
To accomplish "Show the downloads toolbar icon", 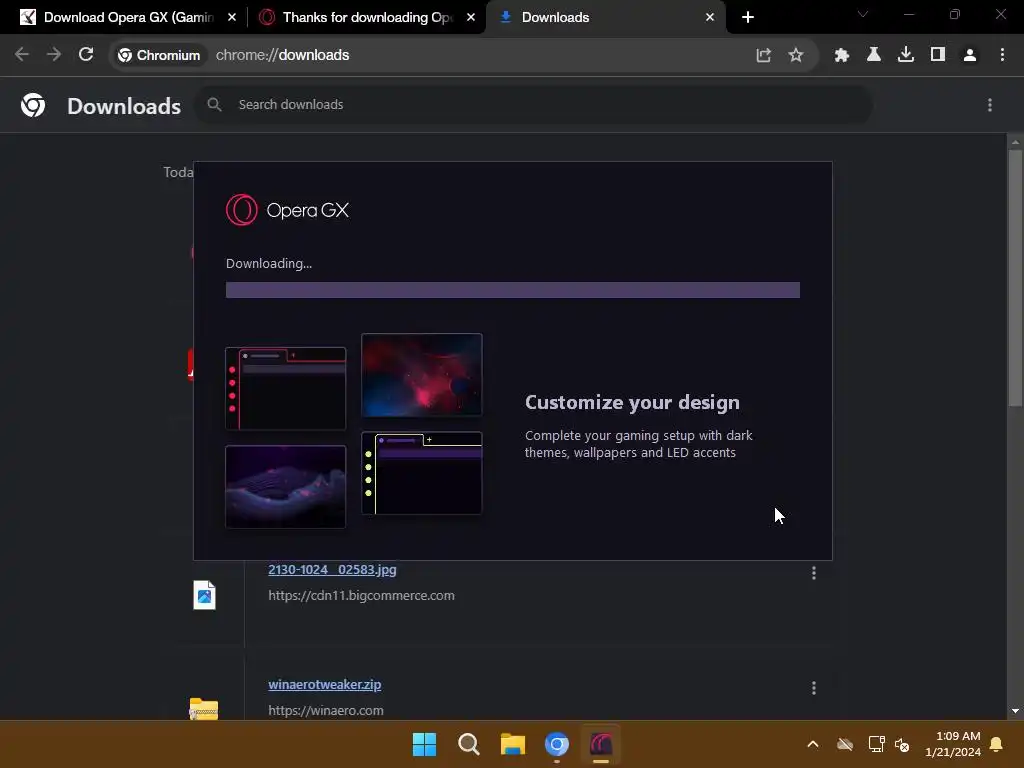I will point(905,56).
